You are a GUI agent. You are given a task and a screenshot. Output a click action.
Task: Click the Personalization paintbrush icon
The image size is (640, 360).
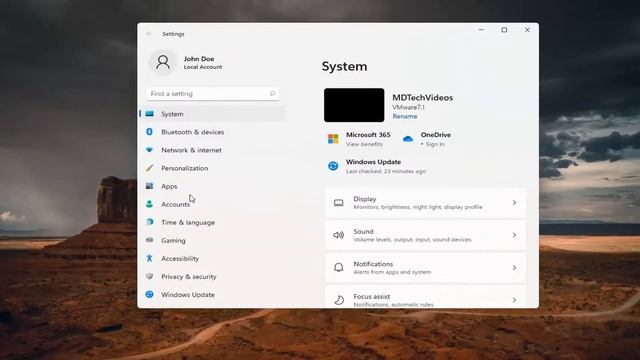coord(149,168)
